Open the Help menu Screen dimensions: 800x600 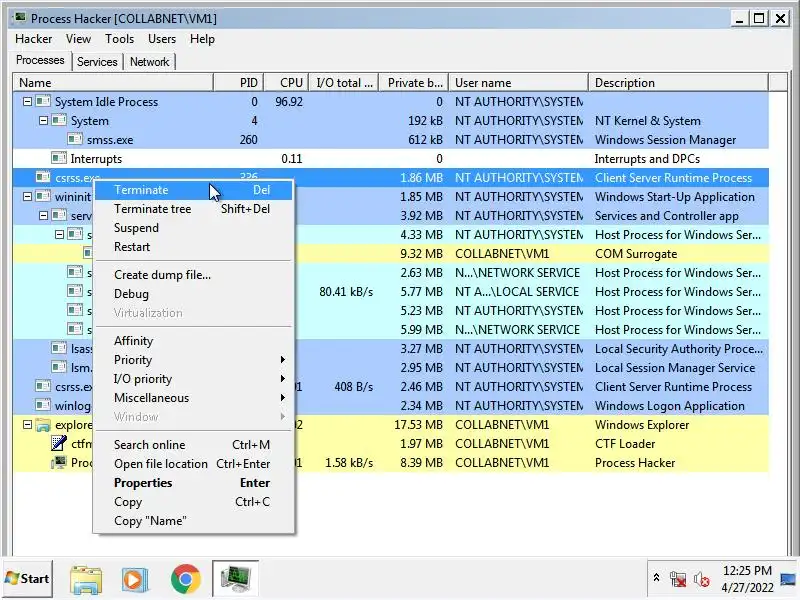(202, 39)
